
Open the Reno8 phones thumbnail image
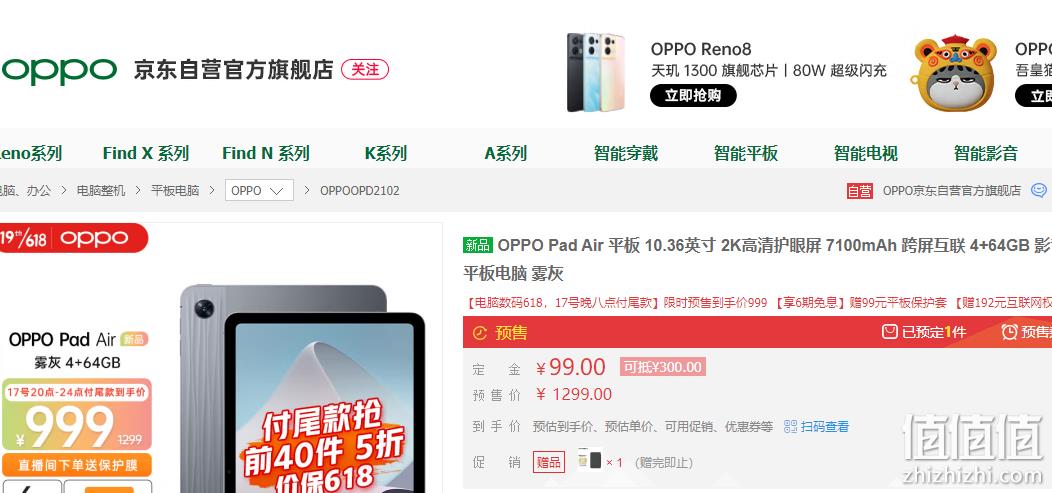click(596, 72)
